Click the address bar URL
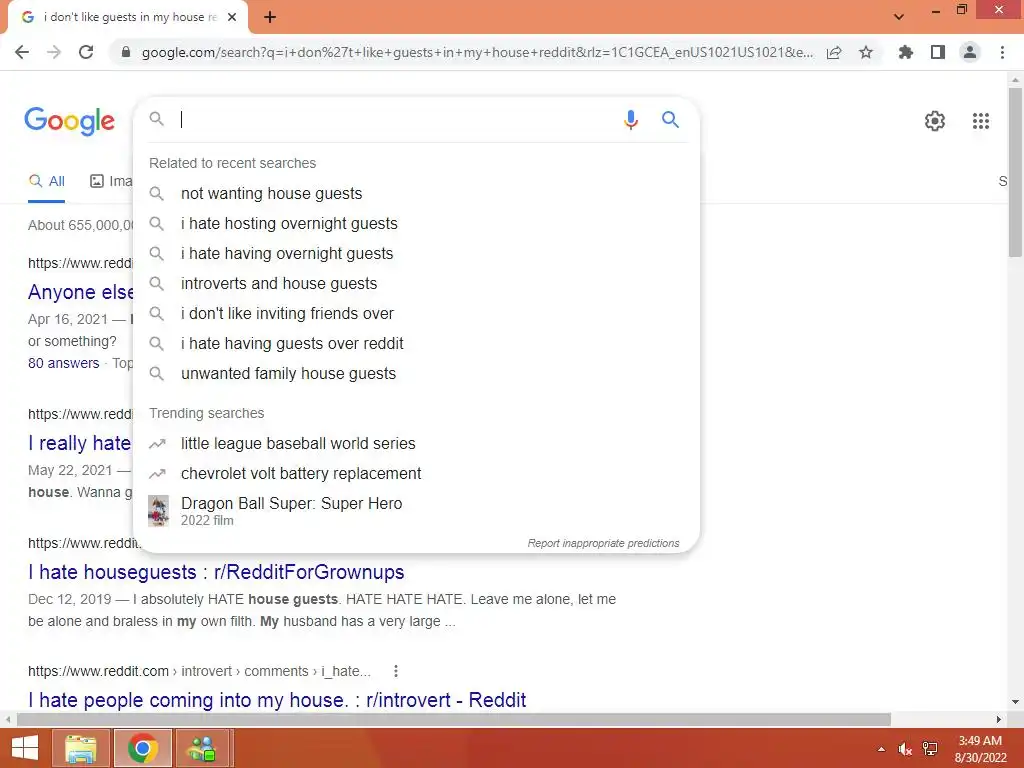Screen dimensions: 1024x768 point(477,52)
